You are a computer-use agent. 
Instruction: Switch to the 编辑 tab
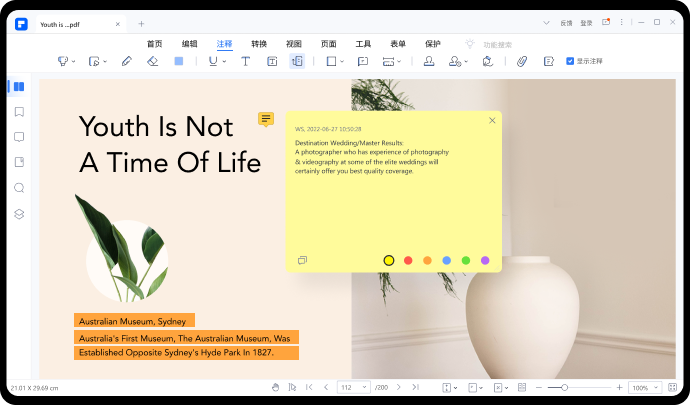tap(189, 44)
